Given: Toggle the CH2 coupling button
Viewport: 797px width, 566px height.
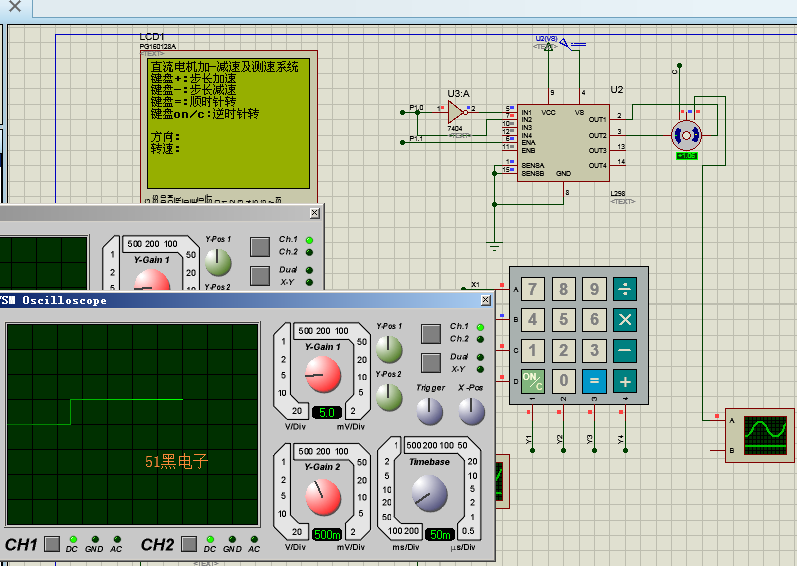Looking at the screenshot, I should (189, 544).
